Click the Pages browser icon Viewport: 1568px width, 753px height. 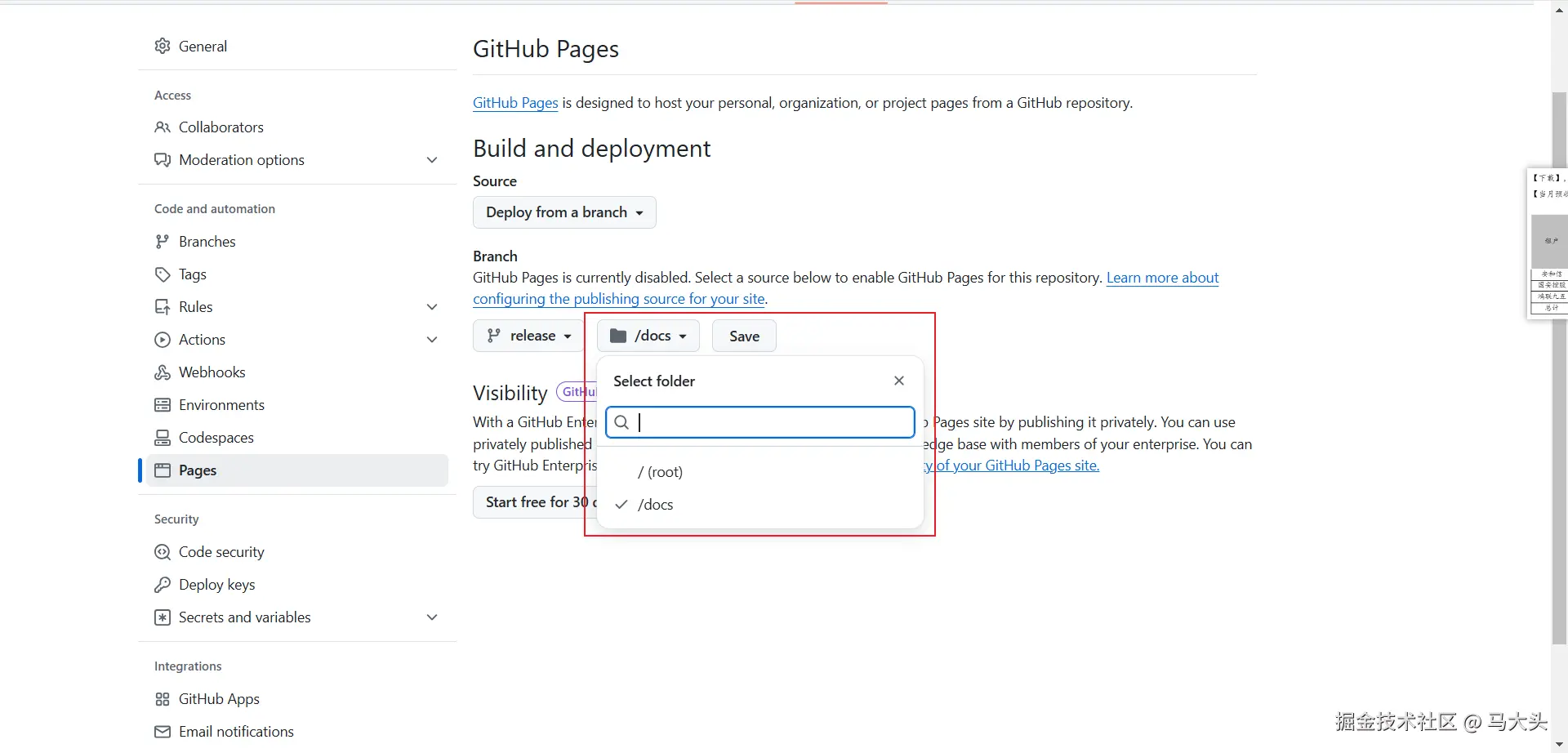coord(163,470)
